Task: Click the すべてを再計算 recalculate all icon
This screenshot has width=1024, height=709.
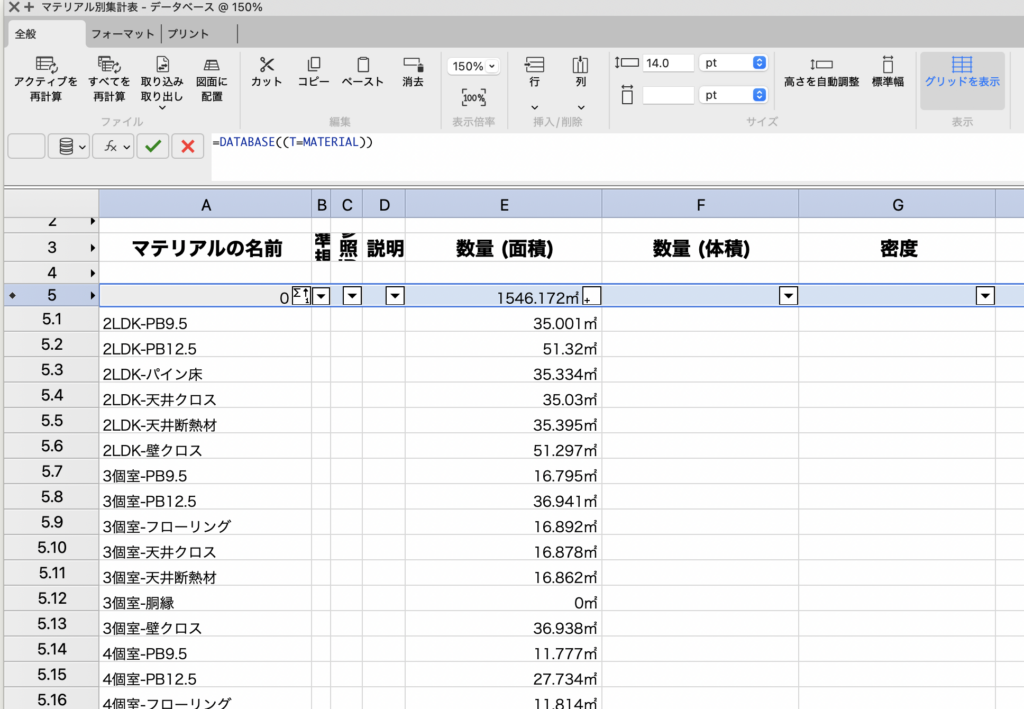Action: point(108,65)
